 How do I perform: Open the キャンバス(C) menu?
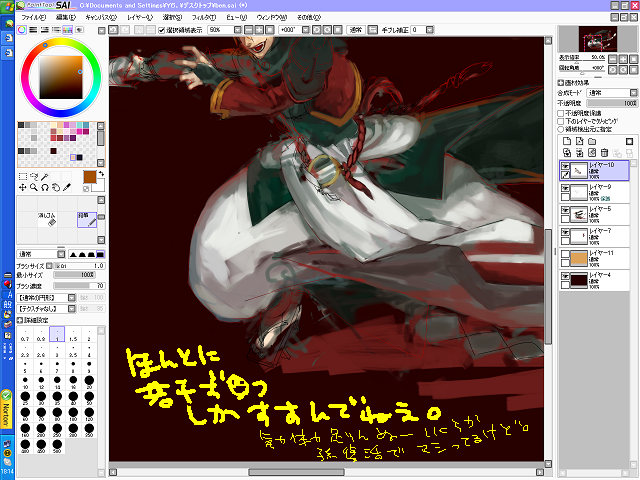coord(101,17)
